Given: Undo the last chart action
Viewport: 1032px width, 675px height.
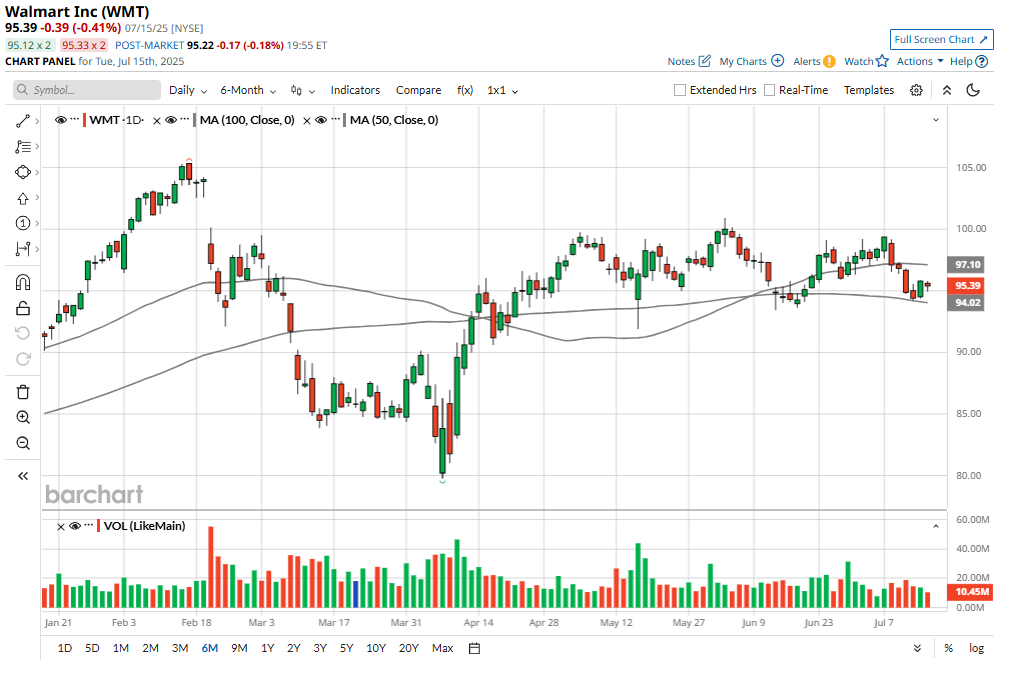Looking at the screenshot, I should pyautogui.click(x=23, y=333).
